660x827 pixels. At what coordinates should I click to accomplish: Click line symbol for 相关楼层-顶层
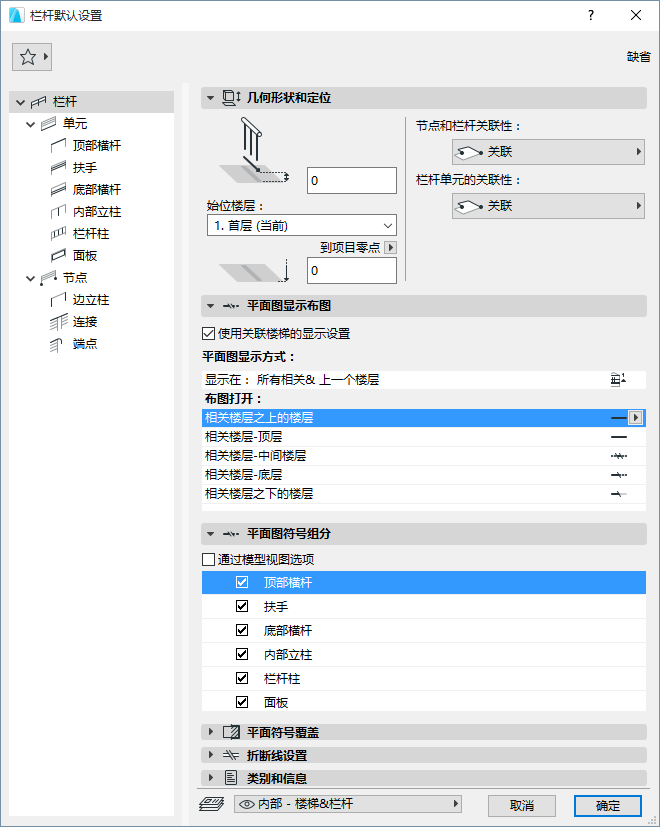pos(619,437)
